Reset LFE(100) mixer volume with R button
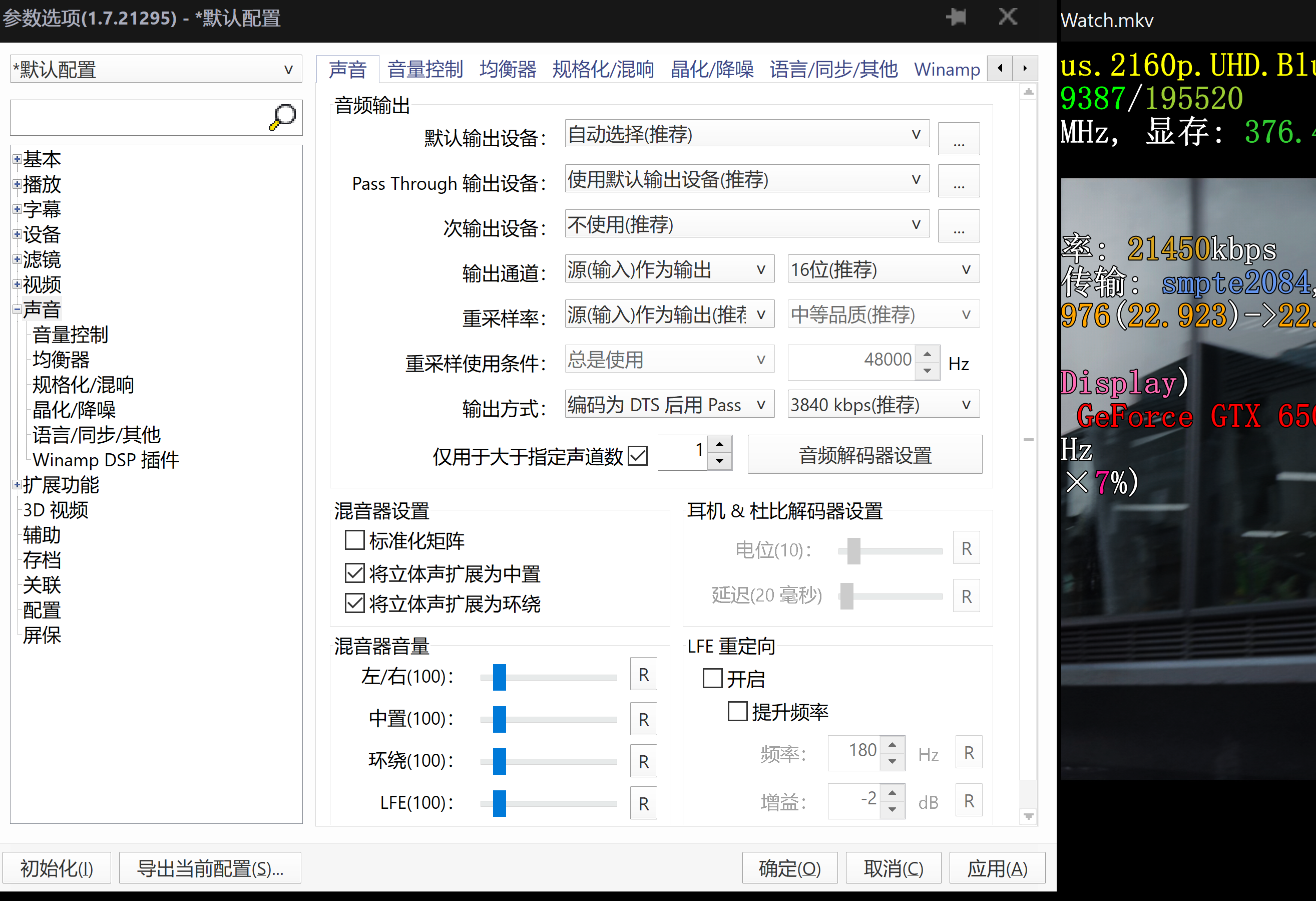The width and height of the screenshot is (1316, 901). [x=643, y=803]
